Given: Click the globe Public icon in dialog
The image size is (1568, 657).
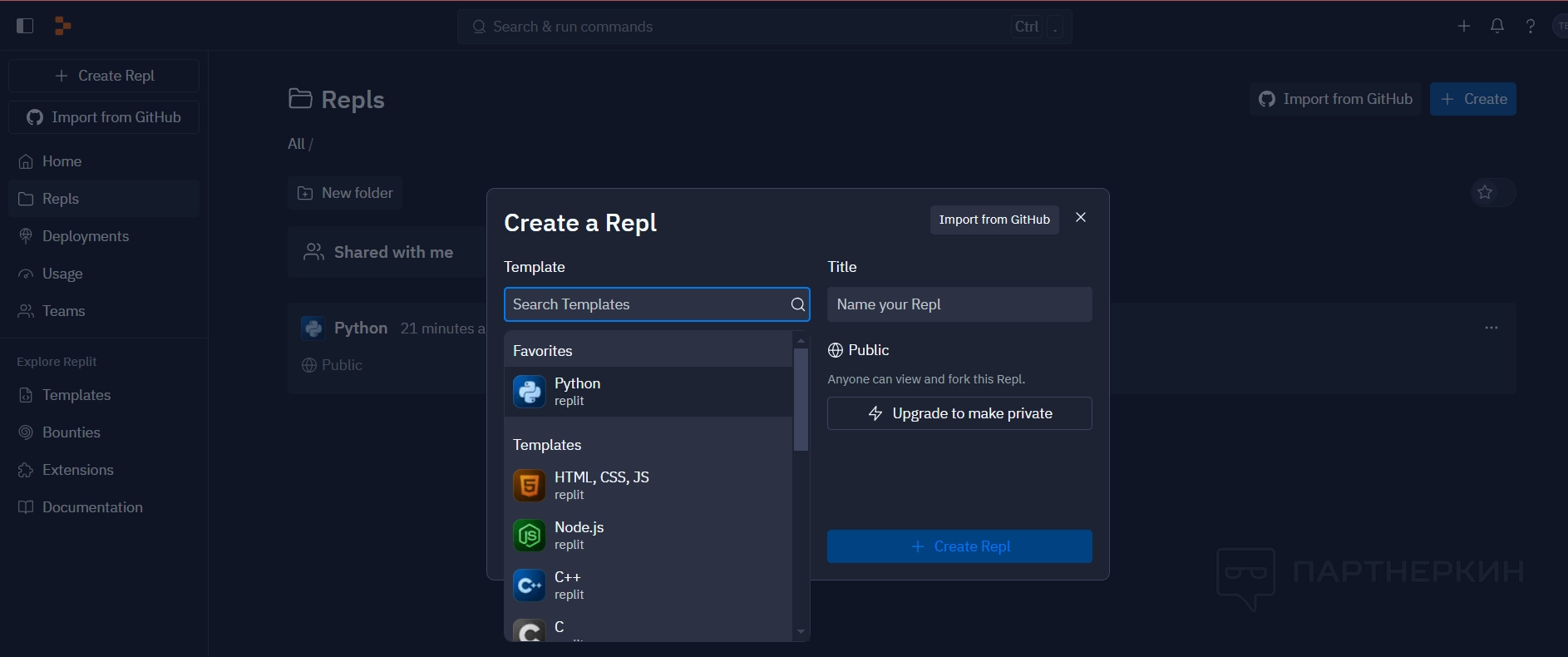Looking at the screenshot, I should coord(836,350).
